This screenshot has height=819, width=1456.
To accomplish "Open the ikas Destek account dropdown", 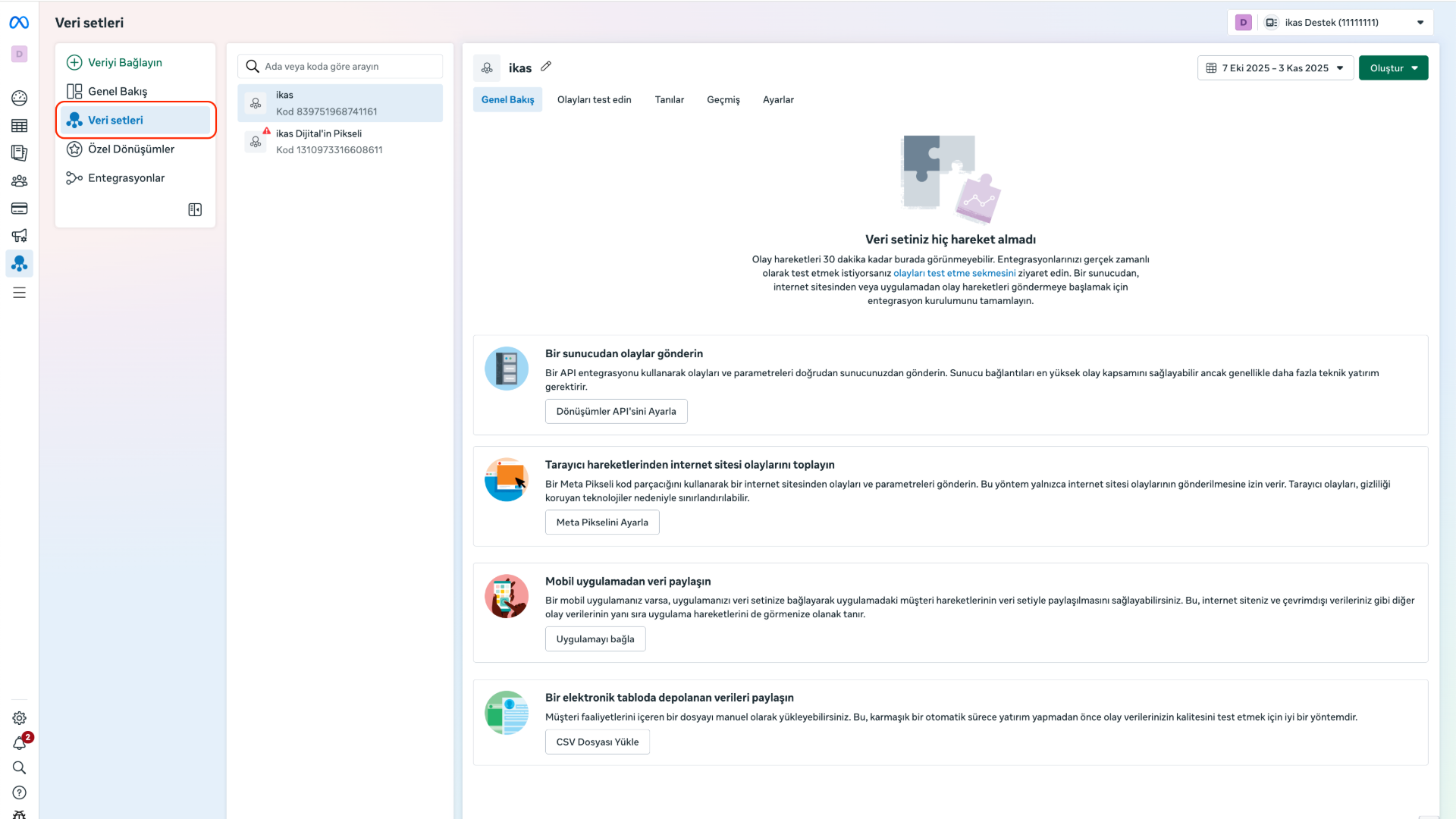I will coord(1330,23).
